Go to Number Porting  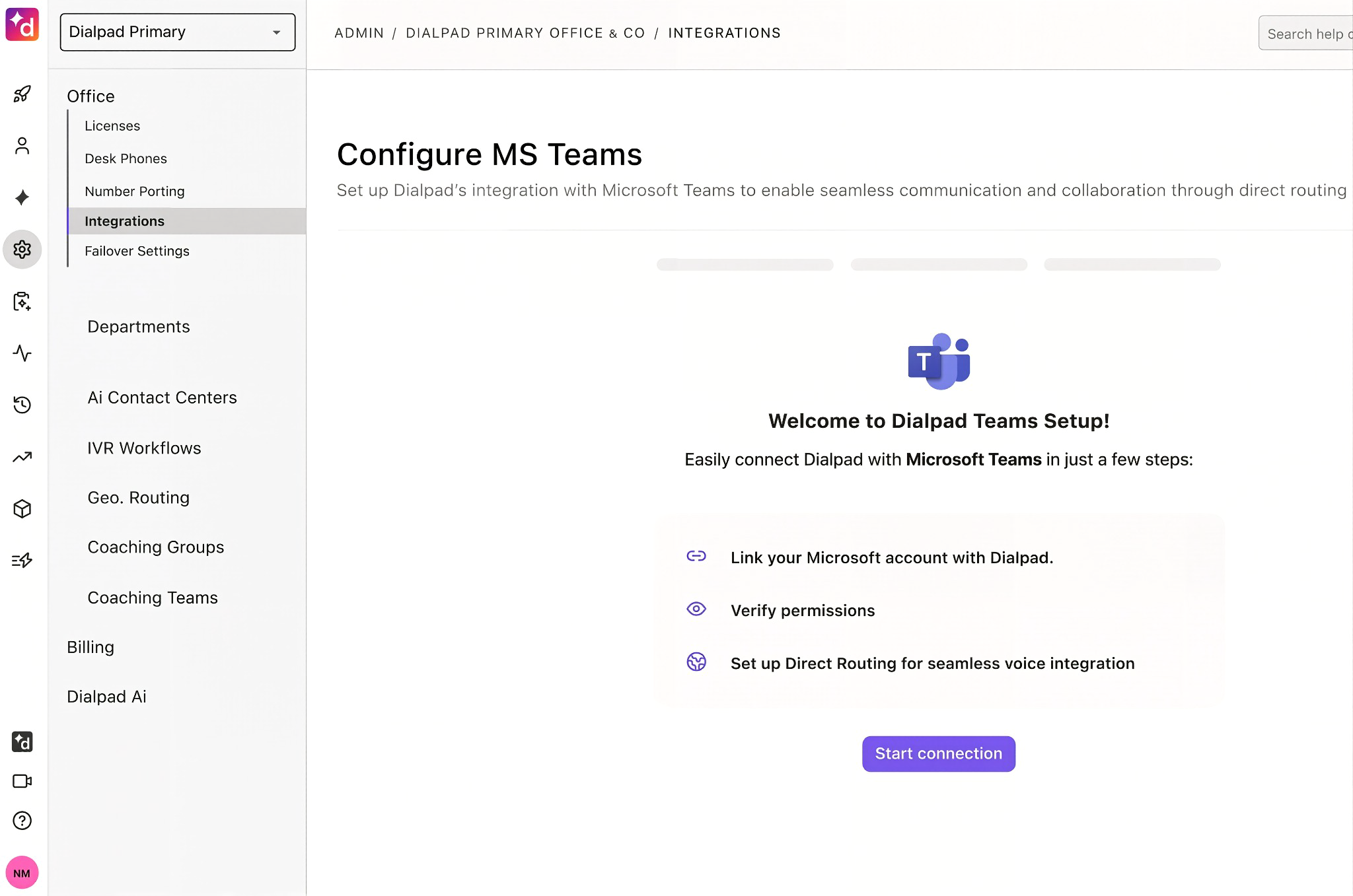click(135, 191)
